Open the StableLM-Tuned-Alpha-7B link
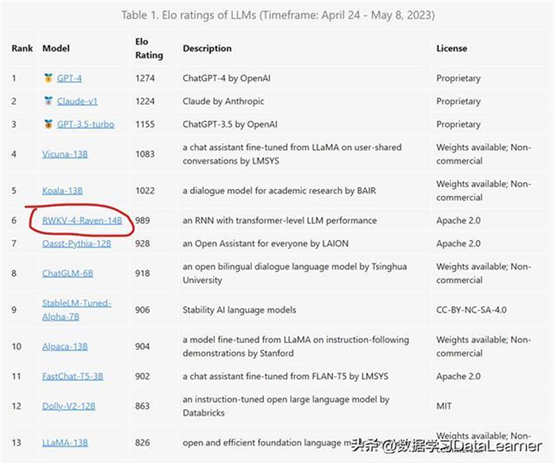 [x=76, y=310]
